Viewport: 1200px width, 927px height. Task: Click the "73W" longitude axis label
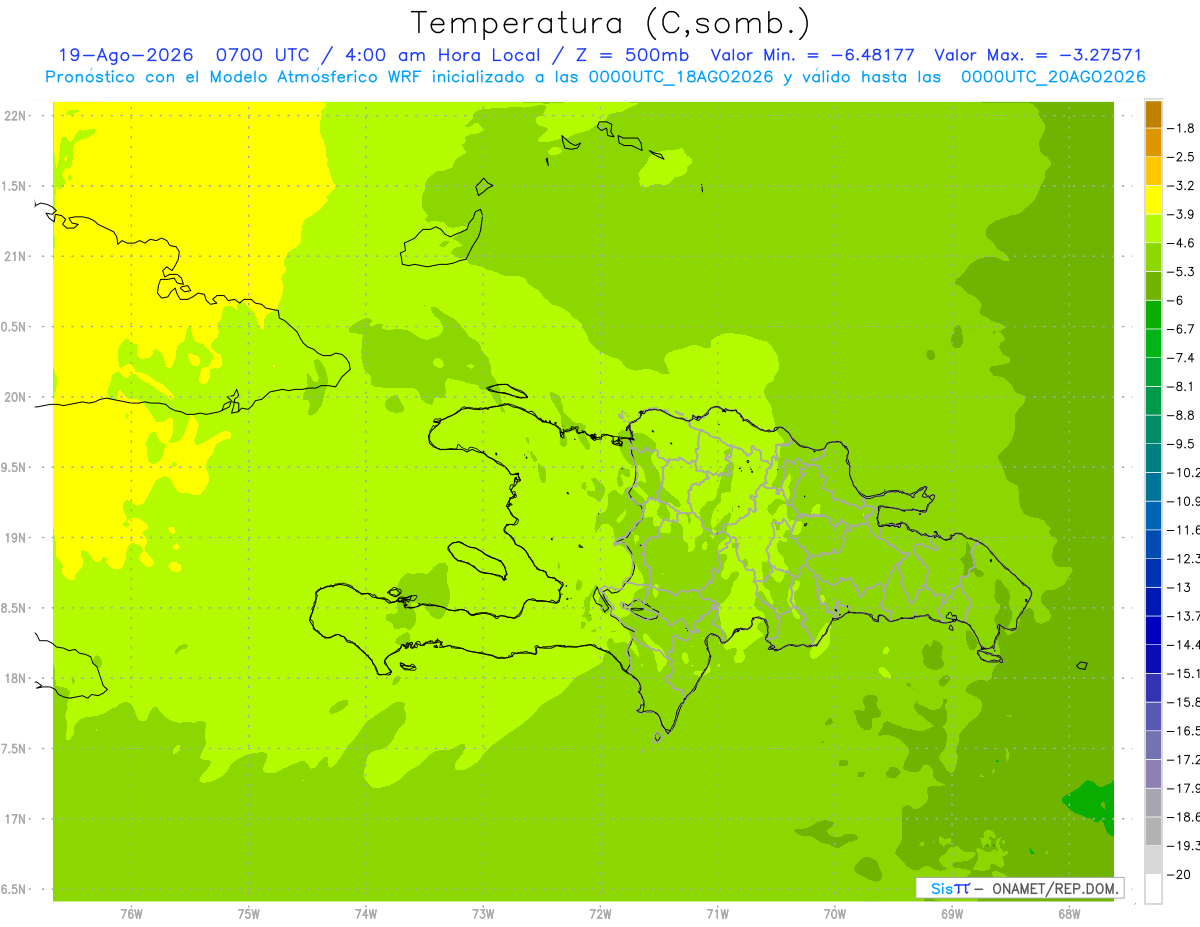pos(483,914)
